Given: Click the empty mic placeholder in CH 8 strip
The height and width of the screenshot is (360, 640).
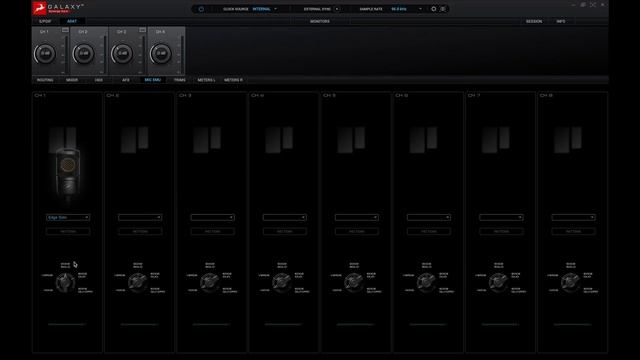Looking at the screenshot, I should [x=568, y=140].
